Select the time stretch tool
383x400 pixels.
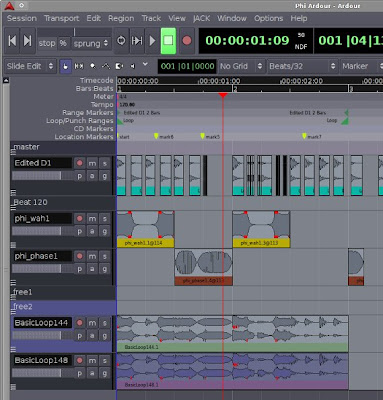pos(119,66)
